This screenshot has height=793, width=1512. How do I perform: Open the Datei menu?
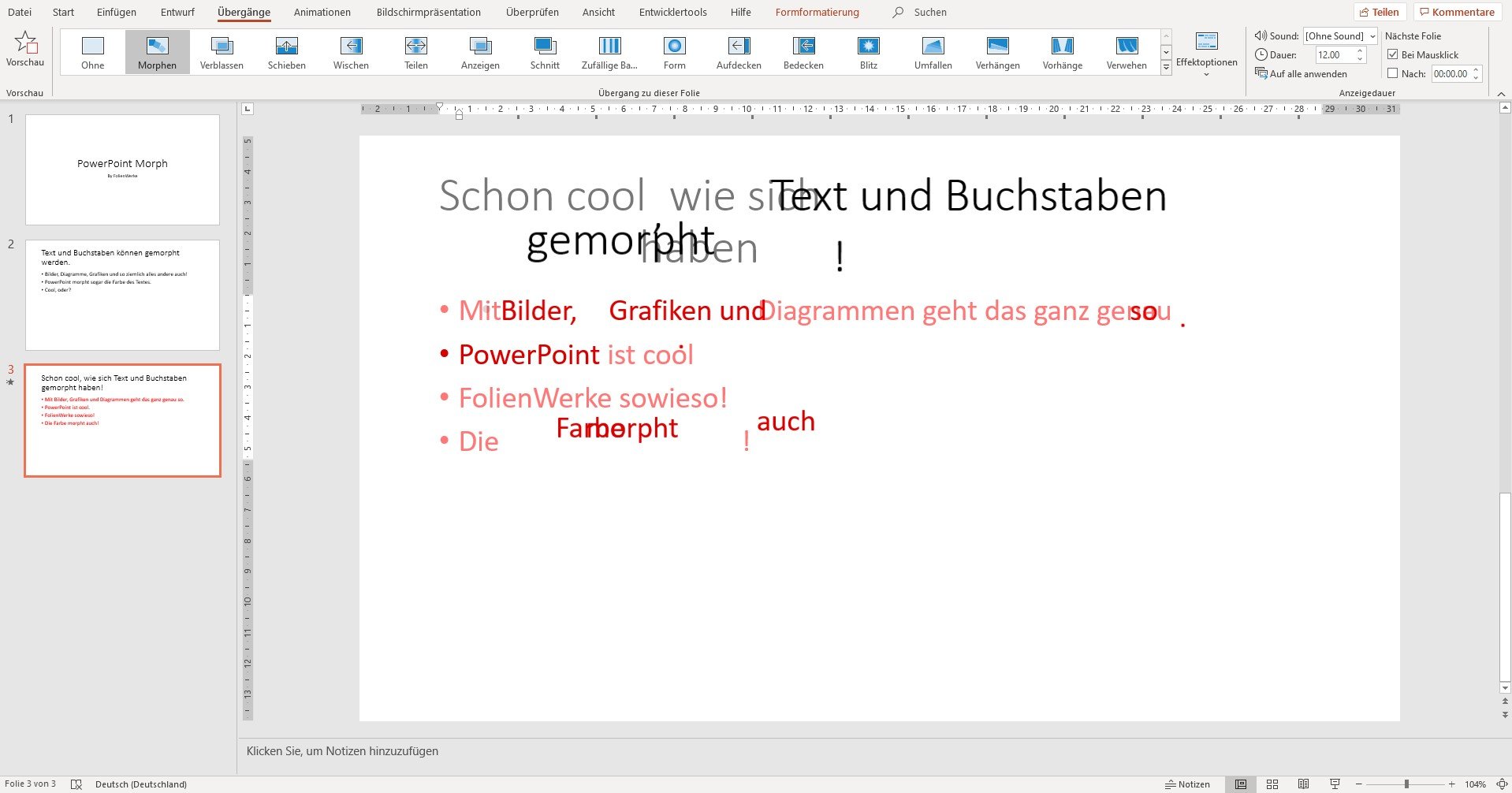pos(20,12)
